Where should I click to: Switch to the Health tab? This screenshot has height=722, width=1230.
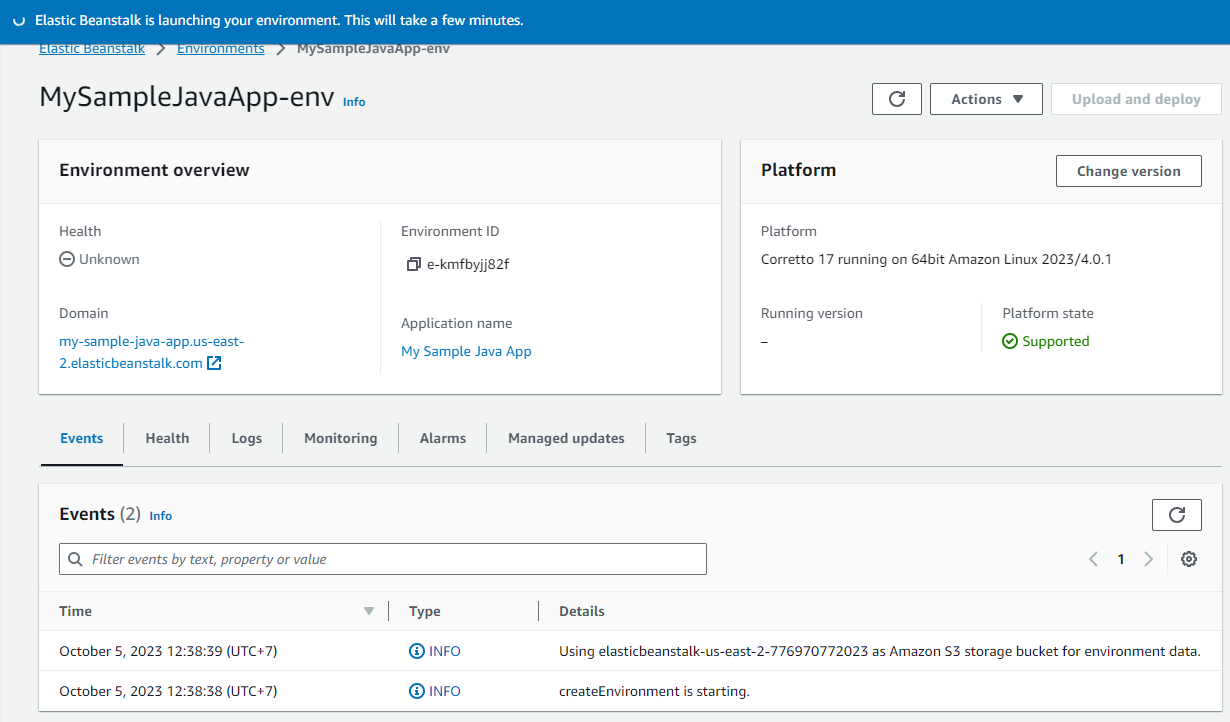coord(167,438)
